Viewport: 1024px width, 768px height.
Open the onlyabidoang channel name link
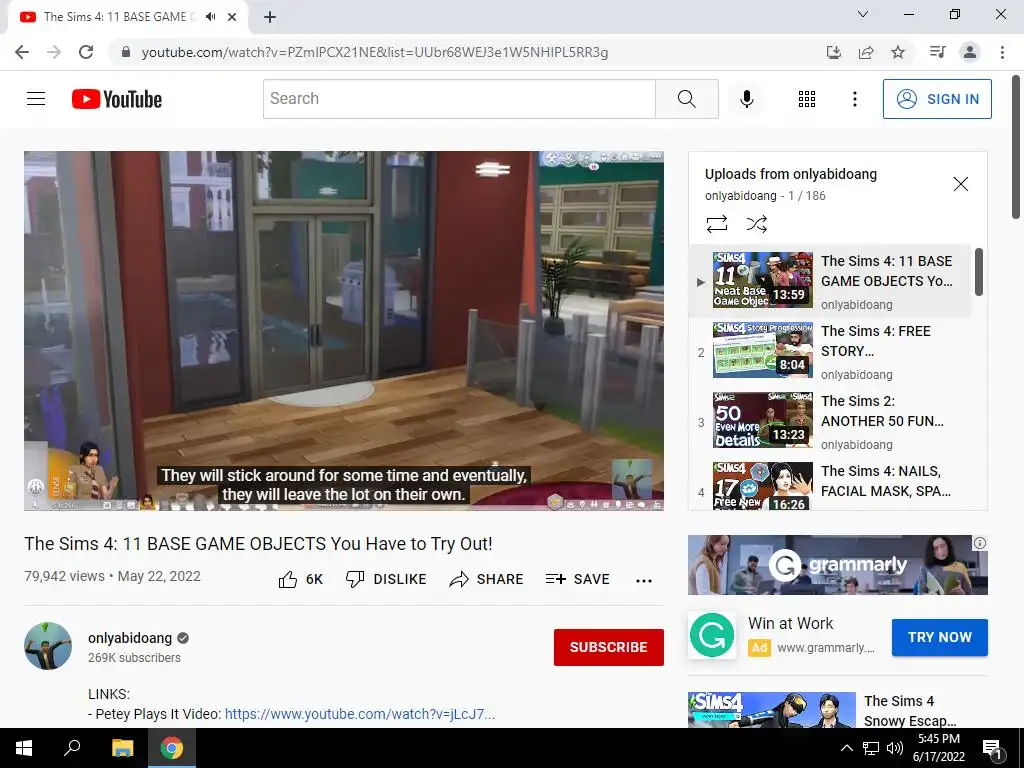point(130,638)
